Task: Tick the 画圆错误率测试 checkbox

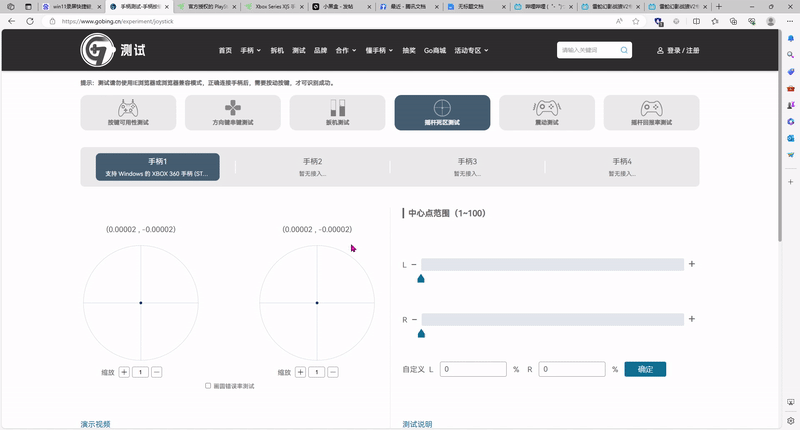Action: 208,386
